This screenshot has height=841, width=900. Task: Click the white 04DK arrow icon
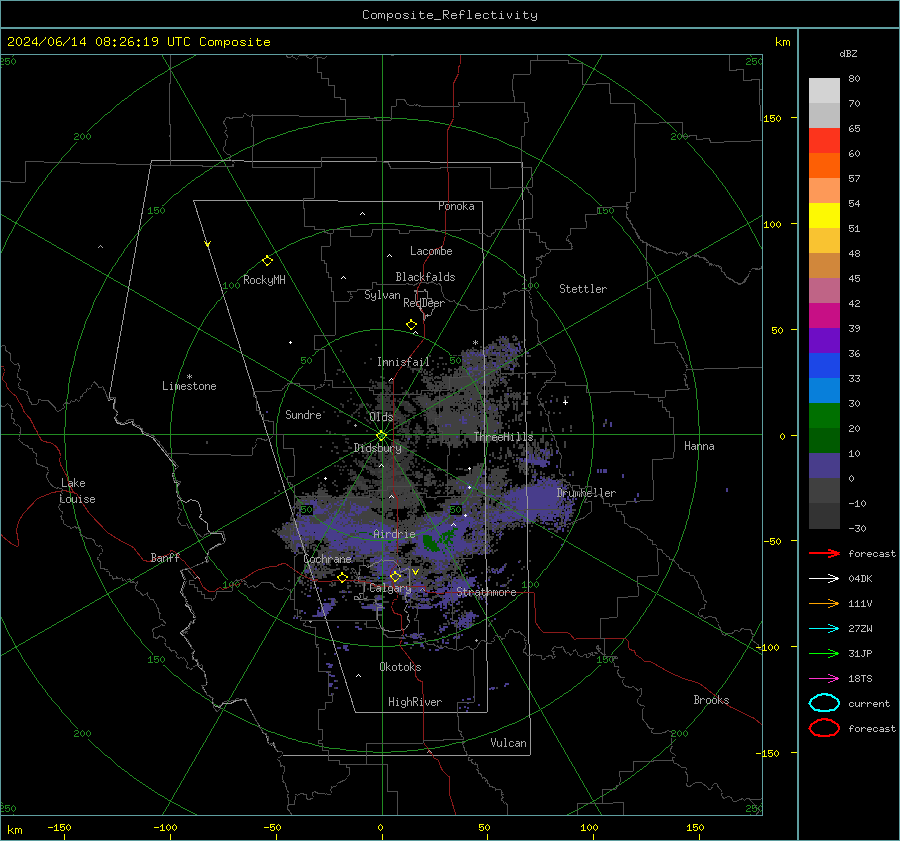coord(824,579)
